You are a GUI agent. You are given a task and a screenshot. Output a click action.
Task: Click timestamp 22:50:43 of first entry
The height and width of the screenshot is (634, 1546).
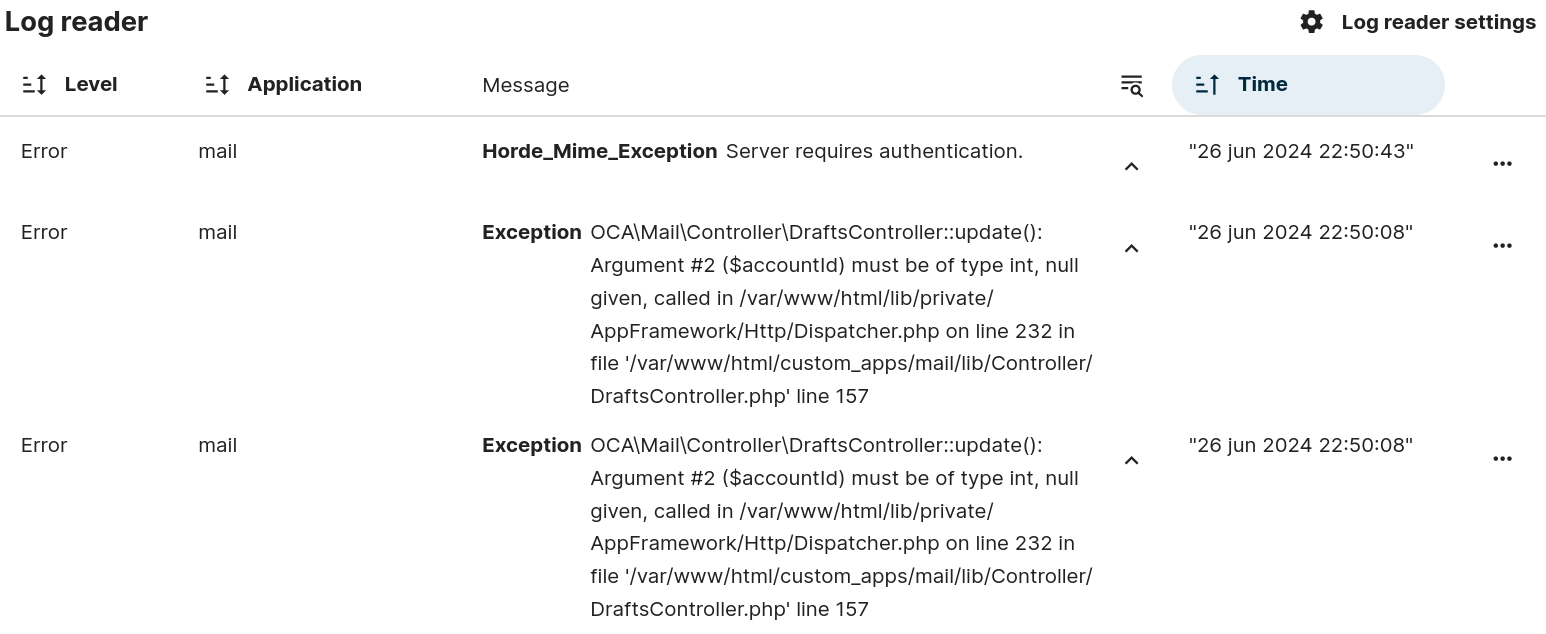click(1301, 151)
